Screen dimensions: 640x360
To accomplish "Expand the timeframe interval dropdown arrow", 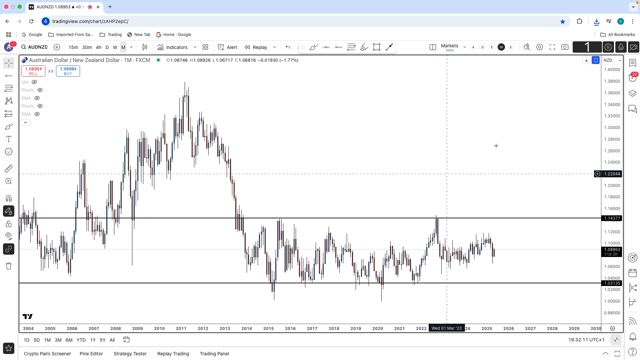I will [x=131, y=47].
